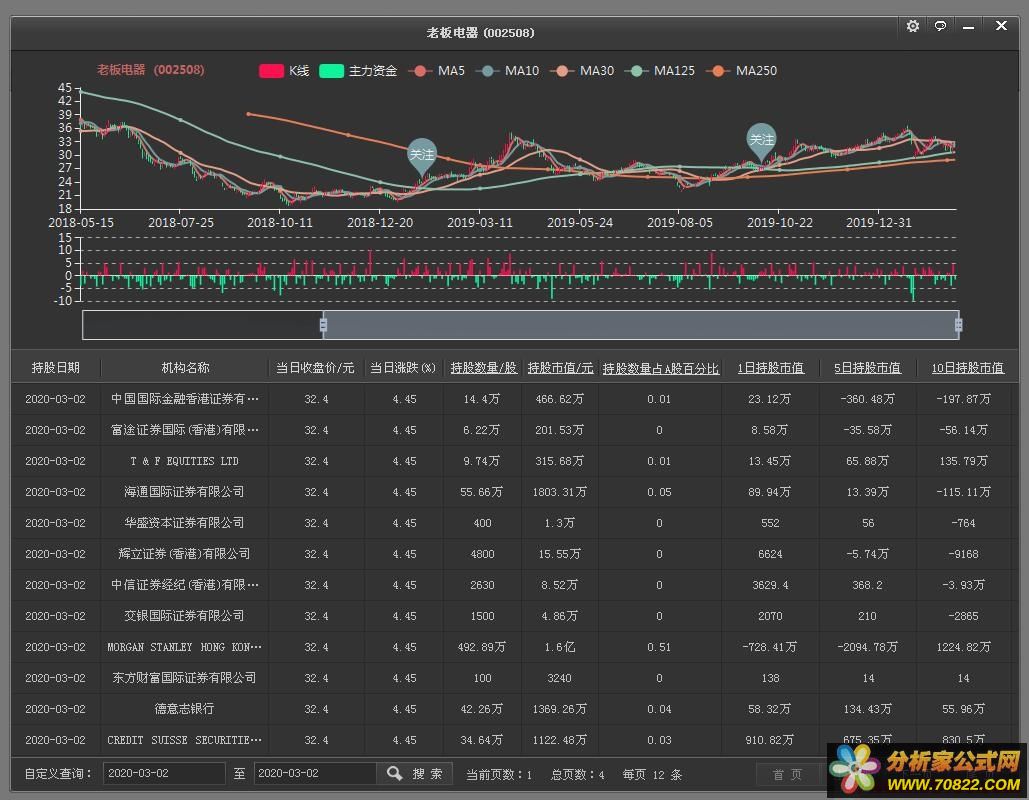Viewport: 1029px width, 800px height.
Task: Click the 当日涨跌(%) column header
Action: [403, 368]
